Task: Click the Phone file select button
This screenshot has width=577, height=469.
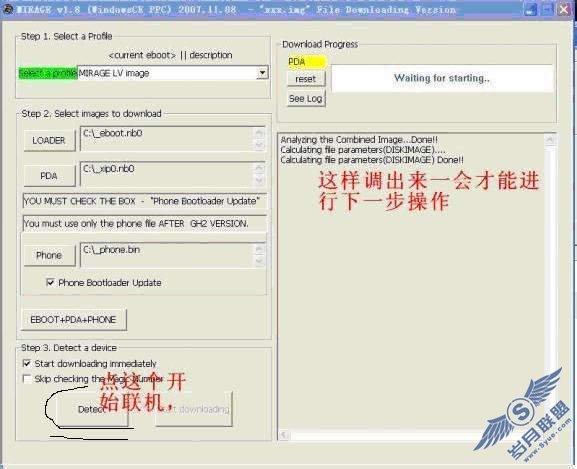Action: (x=49, y=255)
